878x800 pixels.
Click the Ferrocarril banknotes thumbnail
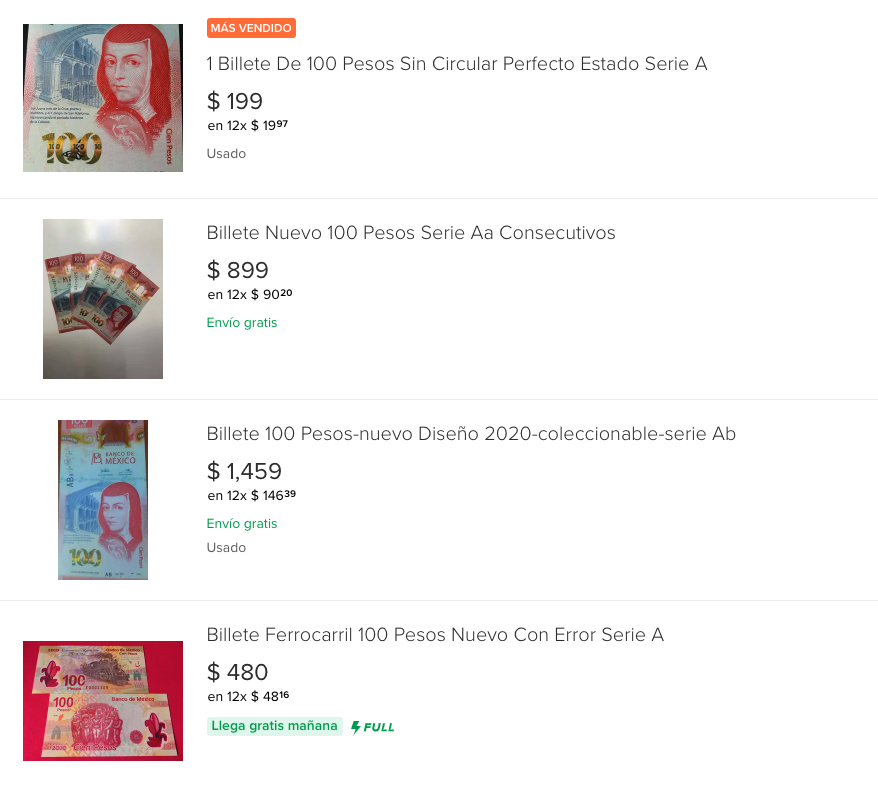pos(103,701)
